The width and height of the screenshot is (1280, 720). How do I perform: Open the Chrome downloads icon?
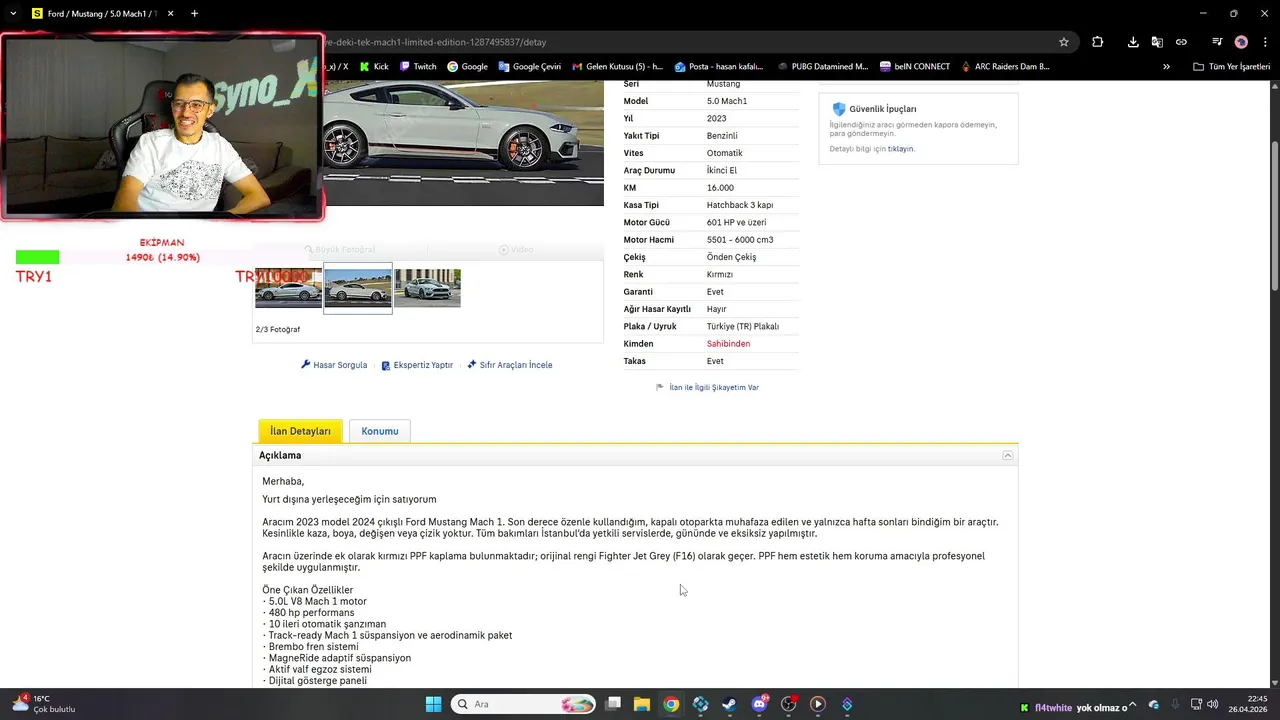pyautogui.click(x=1133, y=42)
